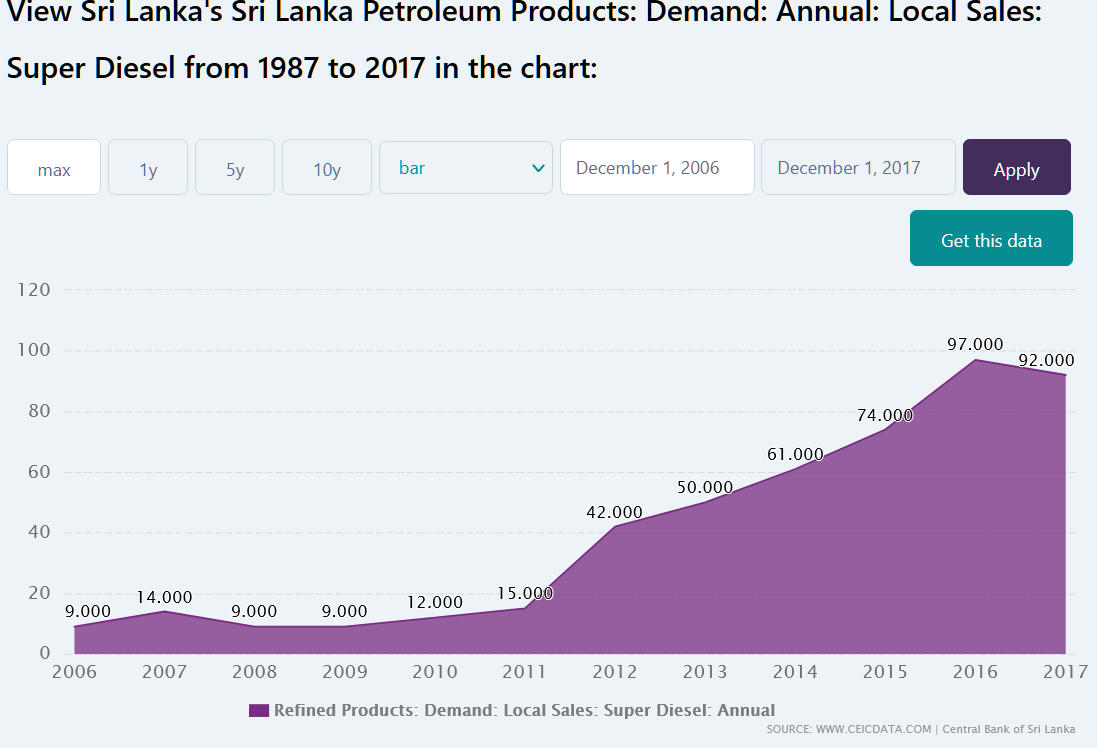1097x748 pixels.
Task: Open the bar chart type dropdown
Action: [466, 167]
